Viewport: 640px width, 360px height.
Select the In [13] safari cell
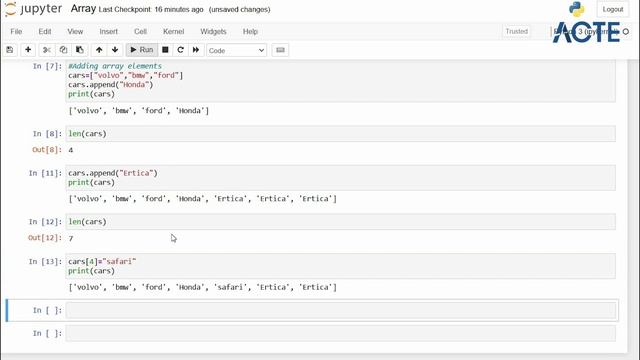340,266
